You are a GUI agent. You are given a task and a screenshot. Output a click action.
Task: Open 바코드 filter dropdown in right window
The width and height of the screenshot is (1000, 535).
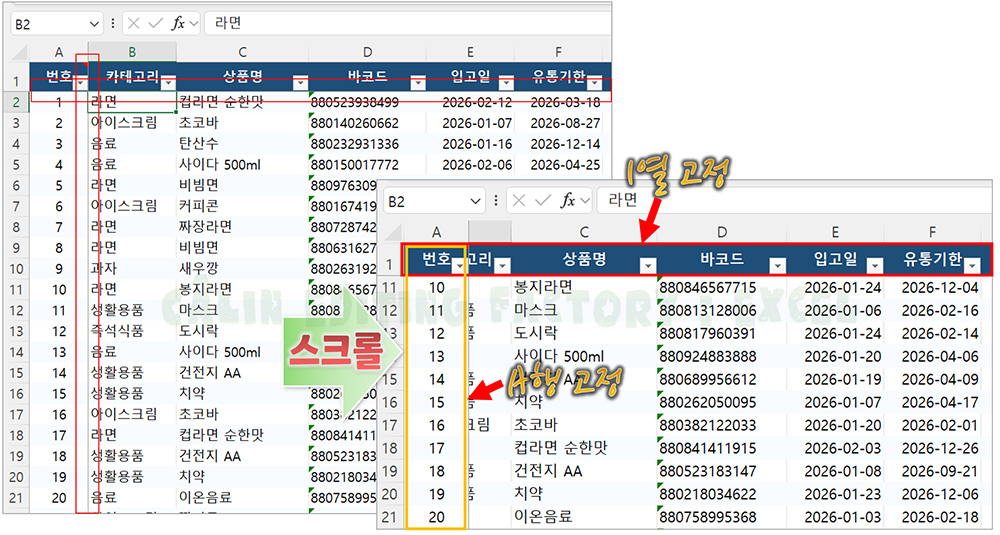pos(777,266)
